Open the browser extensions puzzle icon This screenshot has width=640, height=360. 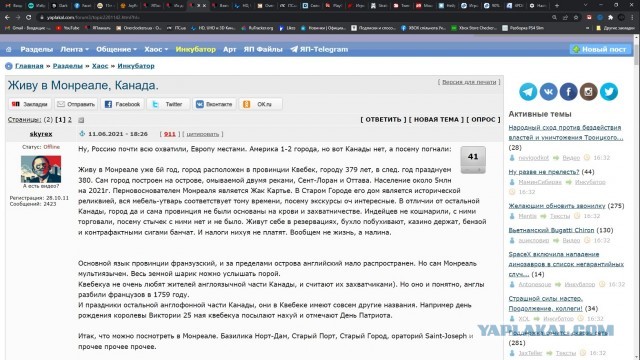pos(610,18)
